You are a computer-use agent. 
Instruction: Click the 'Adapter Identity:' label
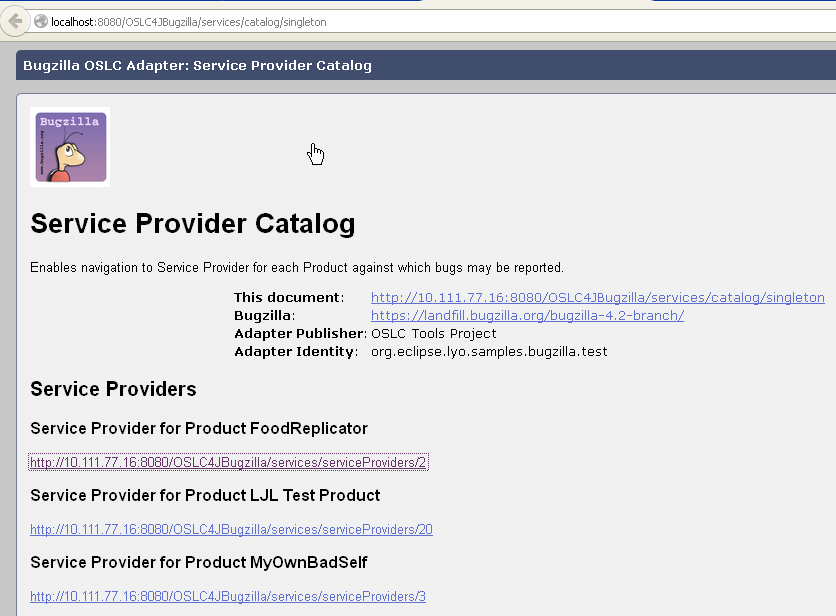[x=296, y=352]
